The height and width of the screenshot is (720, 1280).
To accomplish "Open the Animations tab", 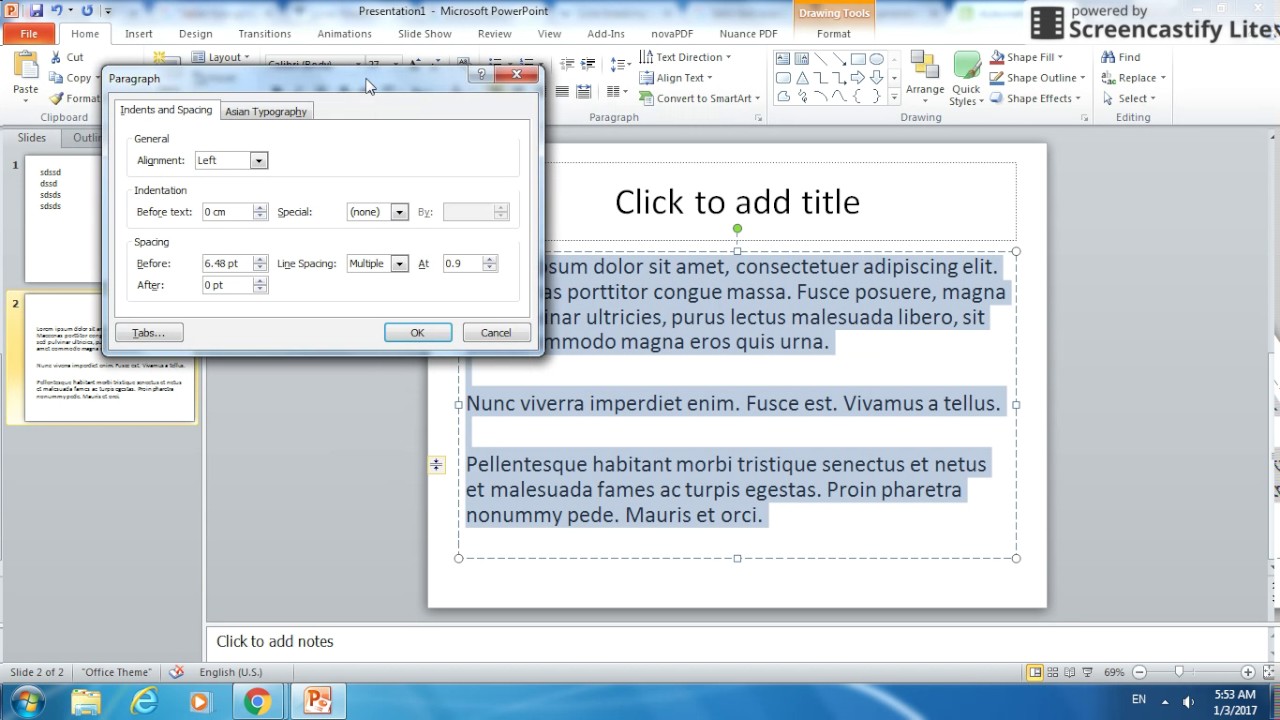I will point(344,34).
